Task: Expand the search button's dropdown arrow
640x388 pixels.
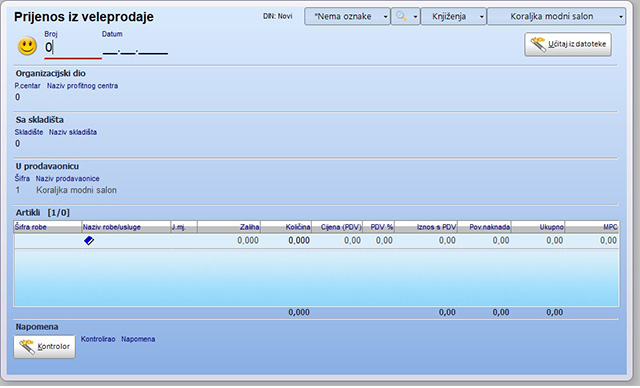Action: click(x=415, y=17)
